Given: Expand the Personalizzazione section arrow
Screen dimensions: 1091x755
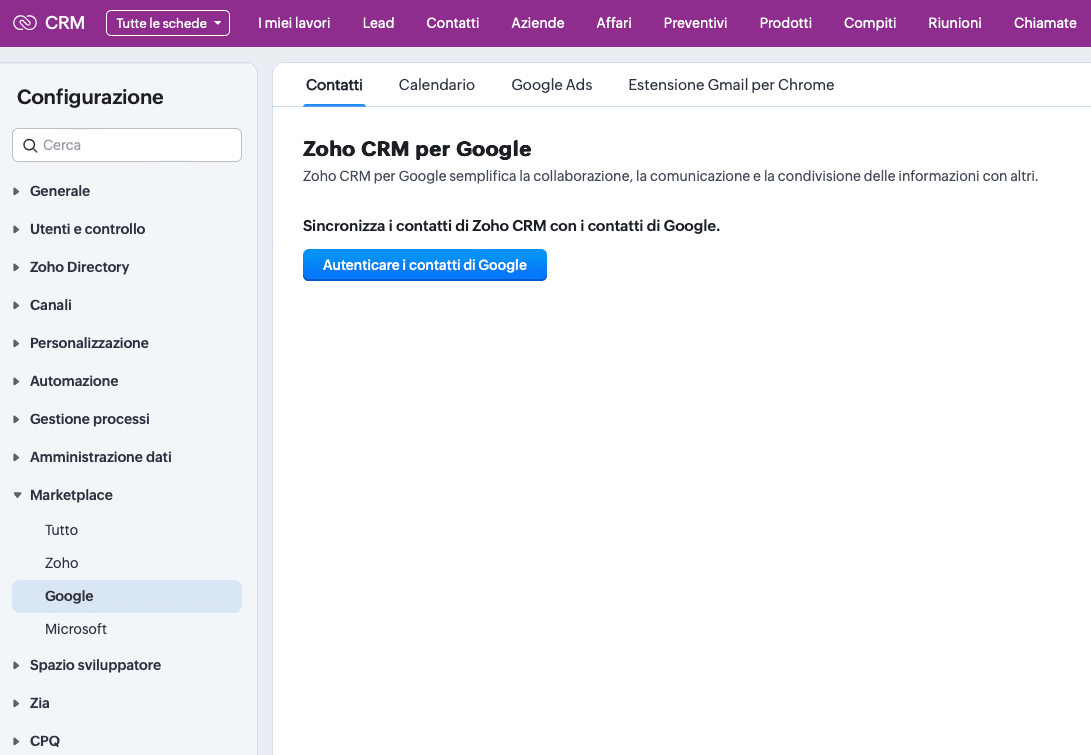Looking at the screenshot, I should [x=16, y=343].
